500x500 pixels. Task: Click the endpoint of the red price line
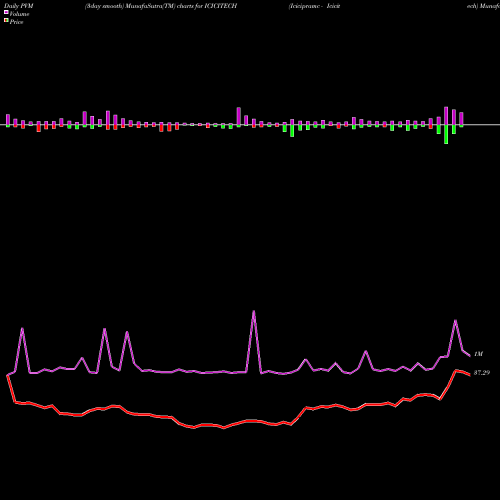tap(470, 375)
